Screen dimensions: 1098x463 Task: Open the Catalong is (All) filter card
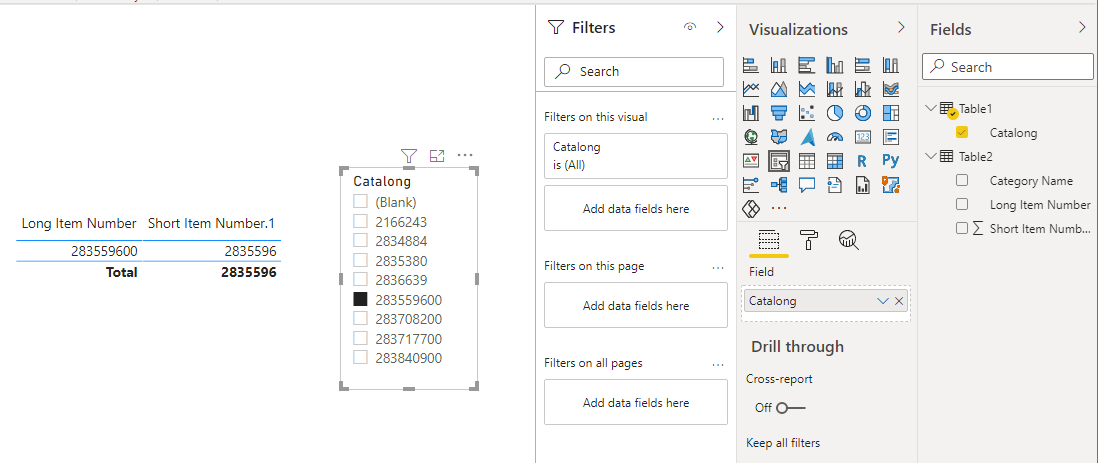click(636, 156)
